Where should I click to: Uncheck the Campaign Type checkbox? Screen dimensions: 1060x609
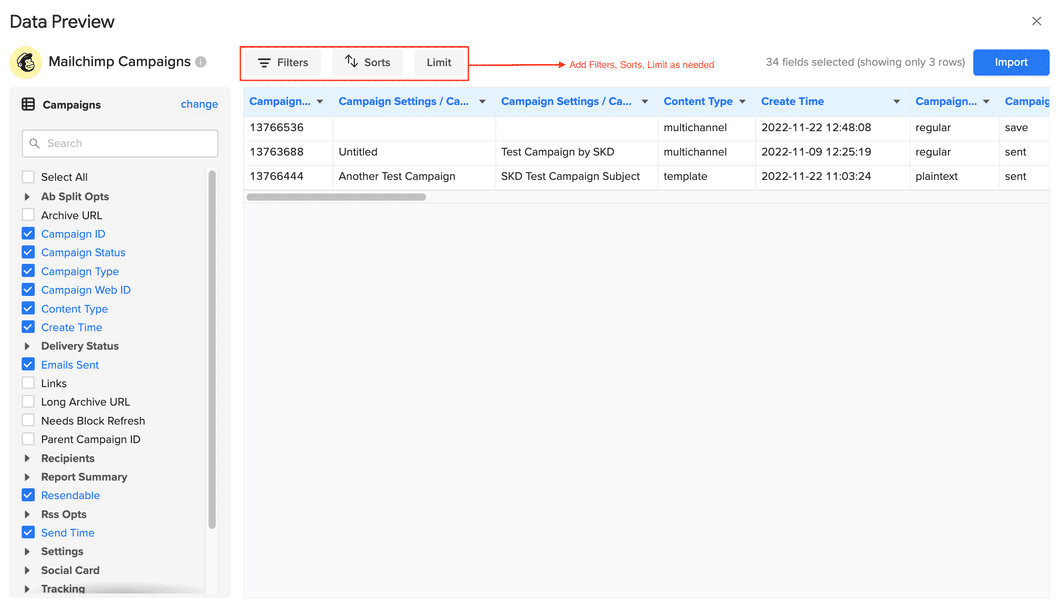point(28,271)
